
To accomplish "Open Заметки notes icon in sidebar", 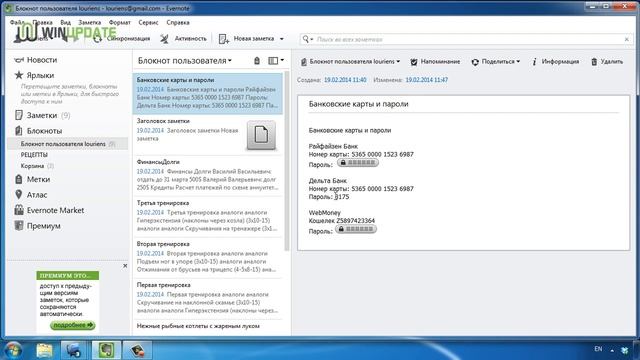I will [19, 115].
